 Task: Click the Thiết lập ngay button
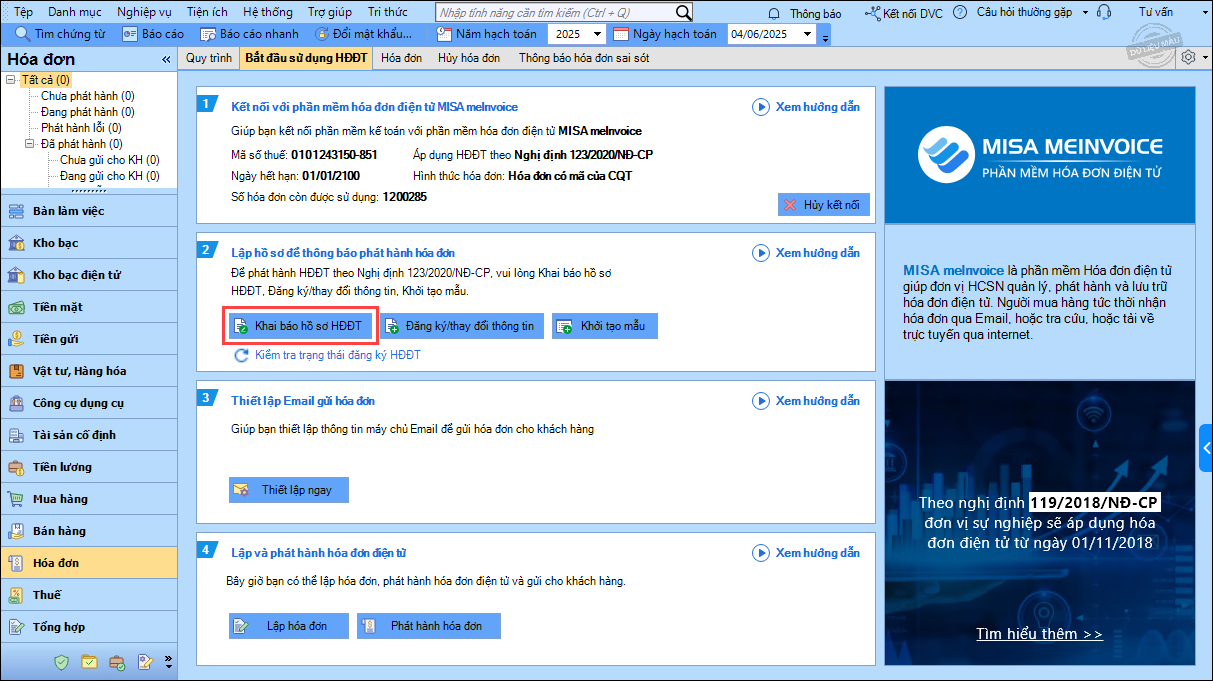(288, 490)
